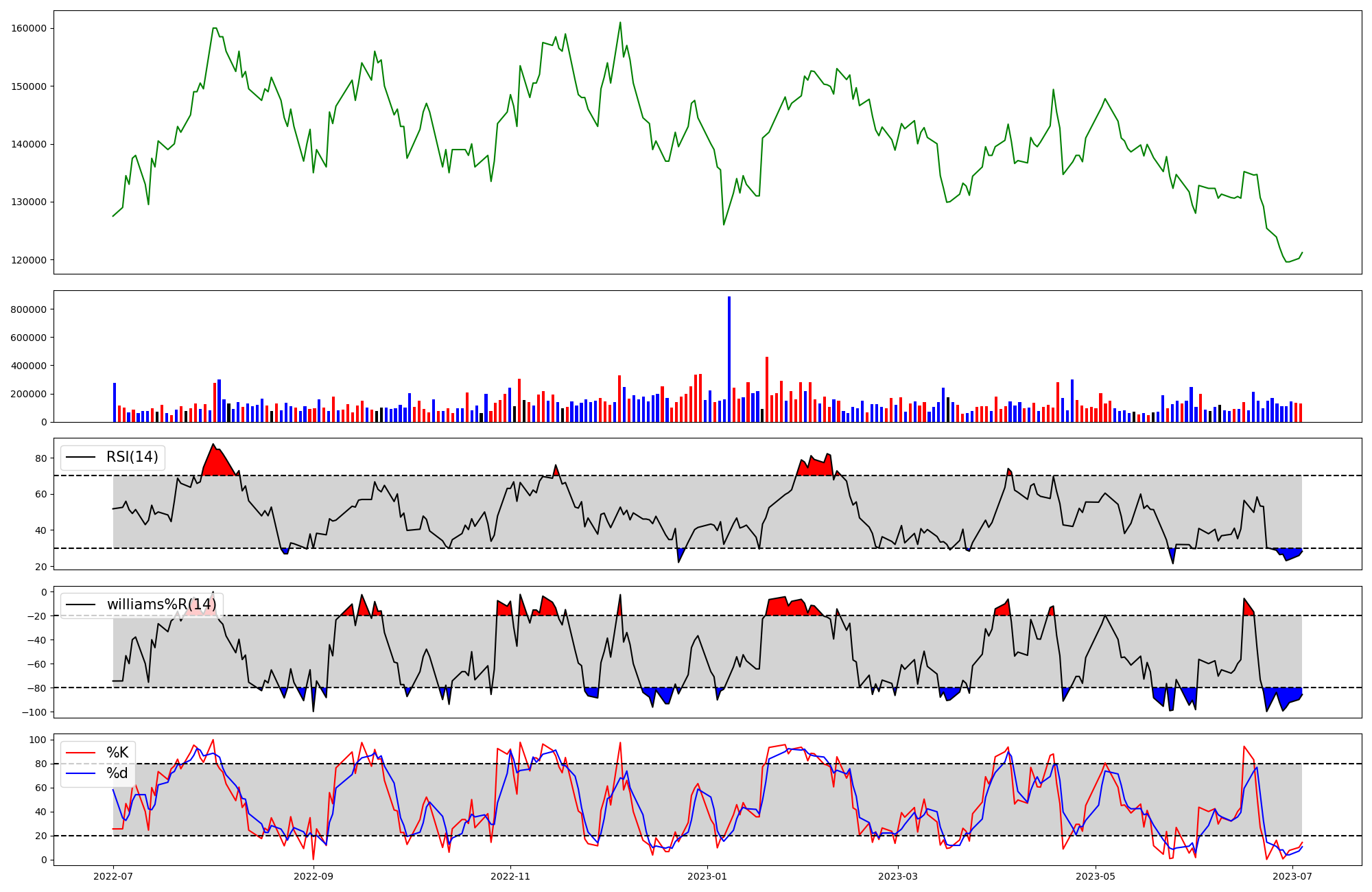The image size is (1372, 892).
Task: Click the 2022-07 date tick label
Action: pyautogui.click(x=113, y=876)
